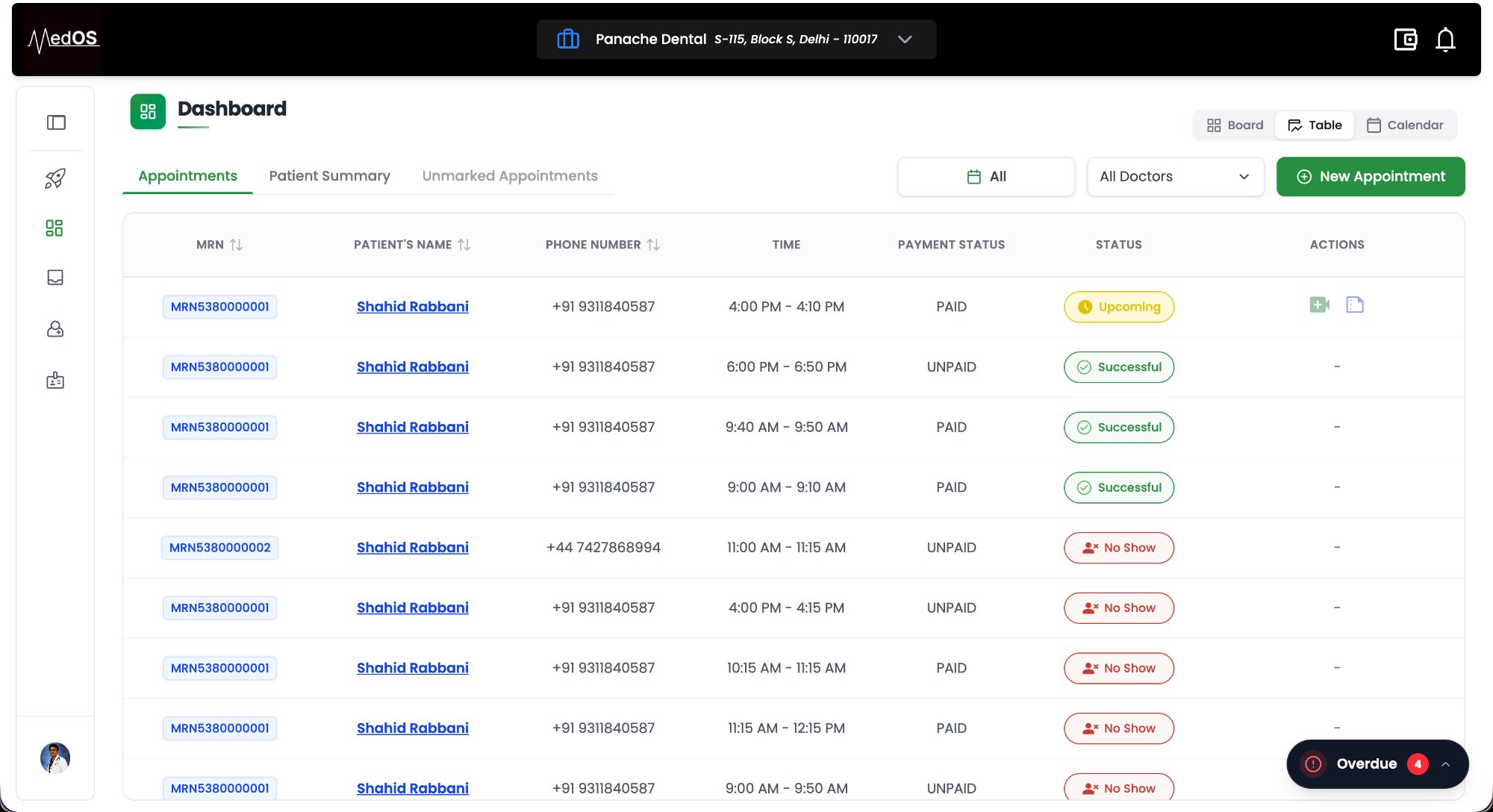Screen dimensions: 1493x812
Task: Switch to Calendar view
Action: coord(1405,125)
